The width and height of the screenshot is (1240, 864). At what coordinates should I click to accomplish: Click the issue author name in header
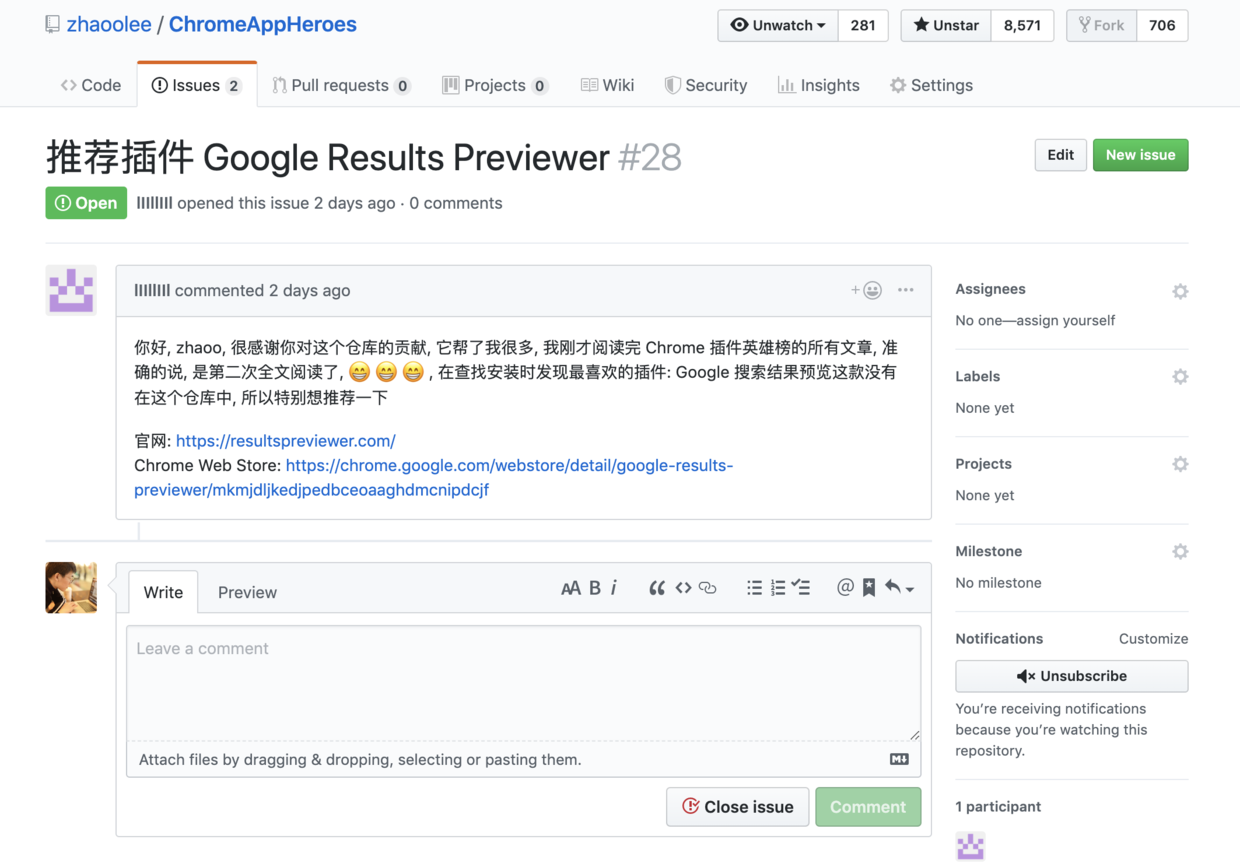[154, 203]
